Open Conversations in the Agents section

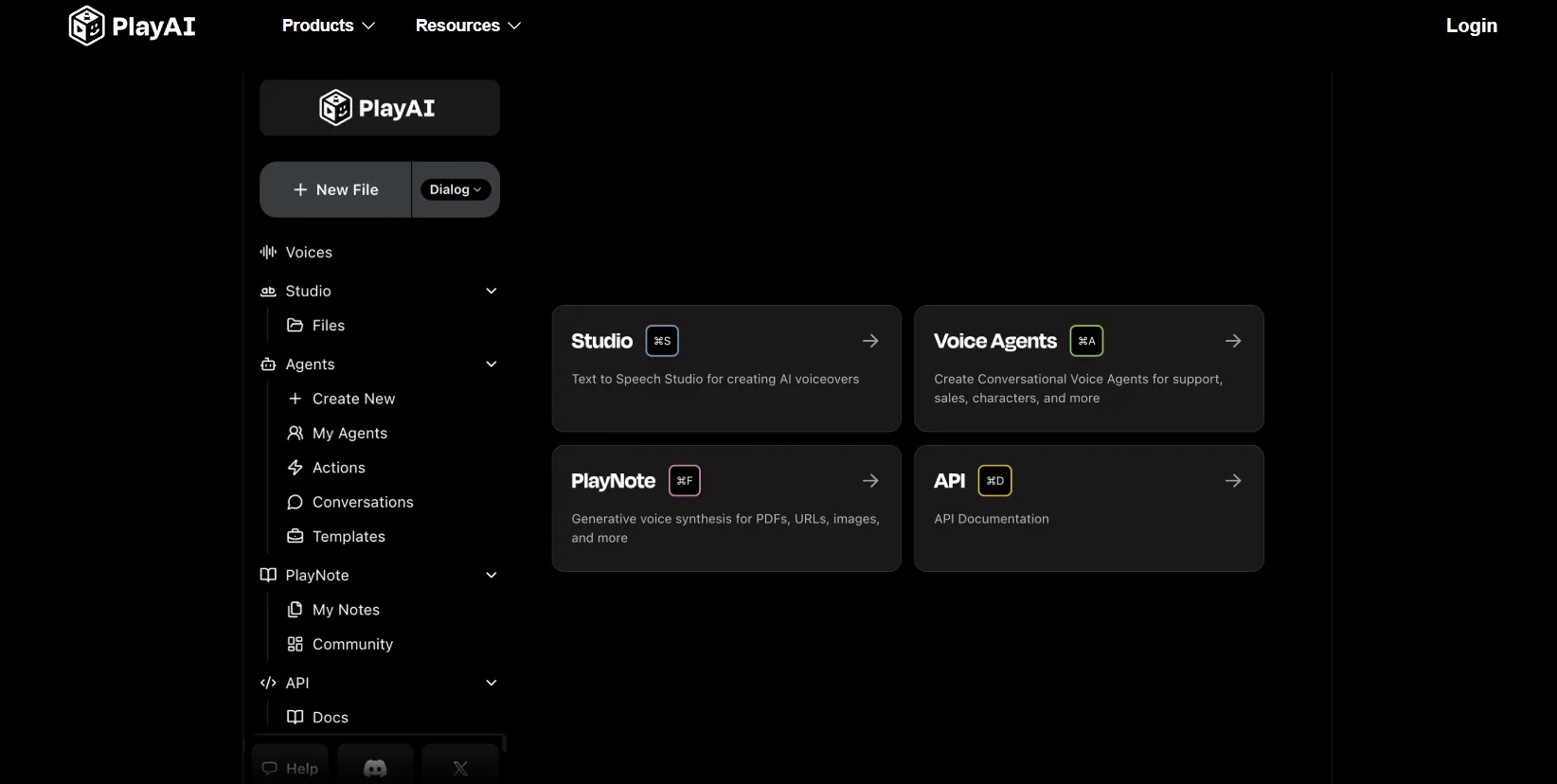tap(362, 502)
